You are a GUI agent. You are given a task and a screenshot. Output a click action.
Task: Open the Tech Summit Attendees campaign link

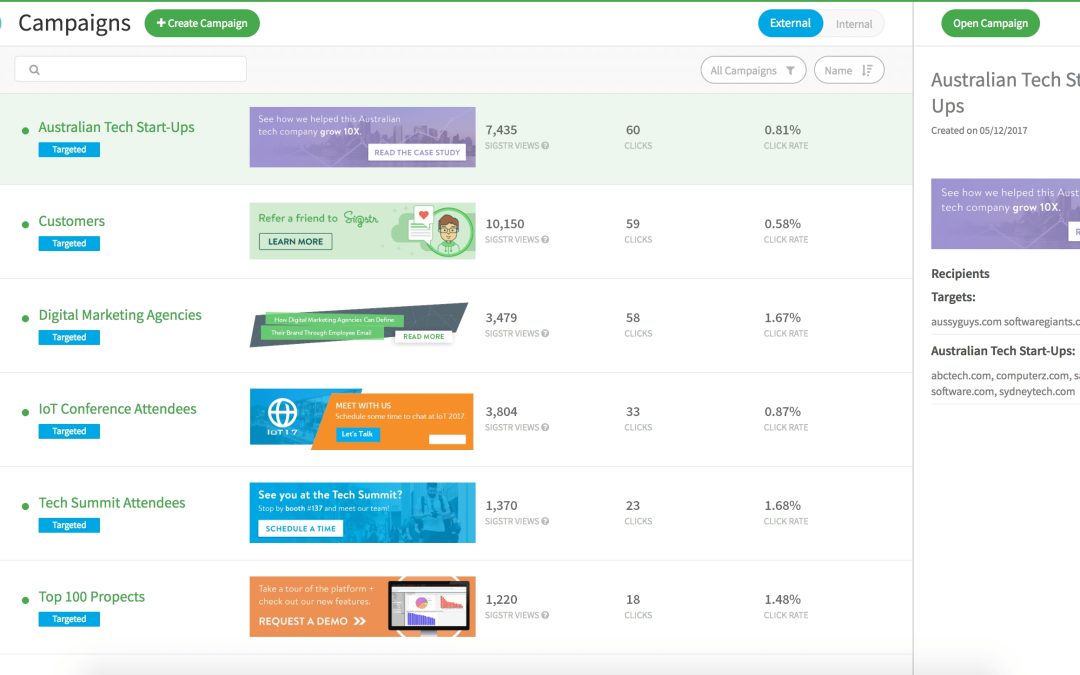tap(112, 503)
